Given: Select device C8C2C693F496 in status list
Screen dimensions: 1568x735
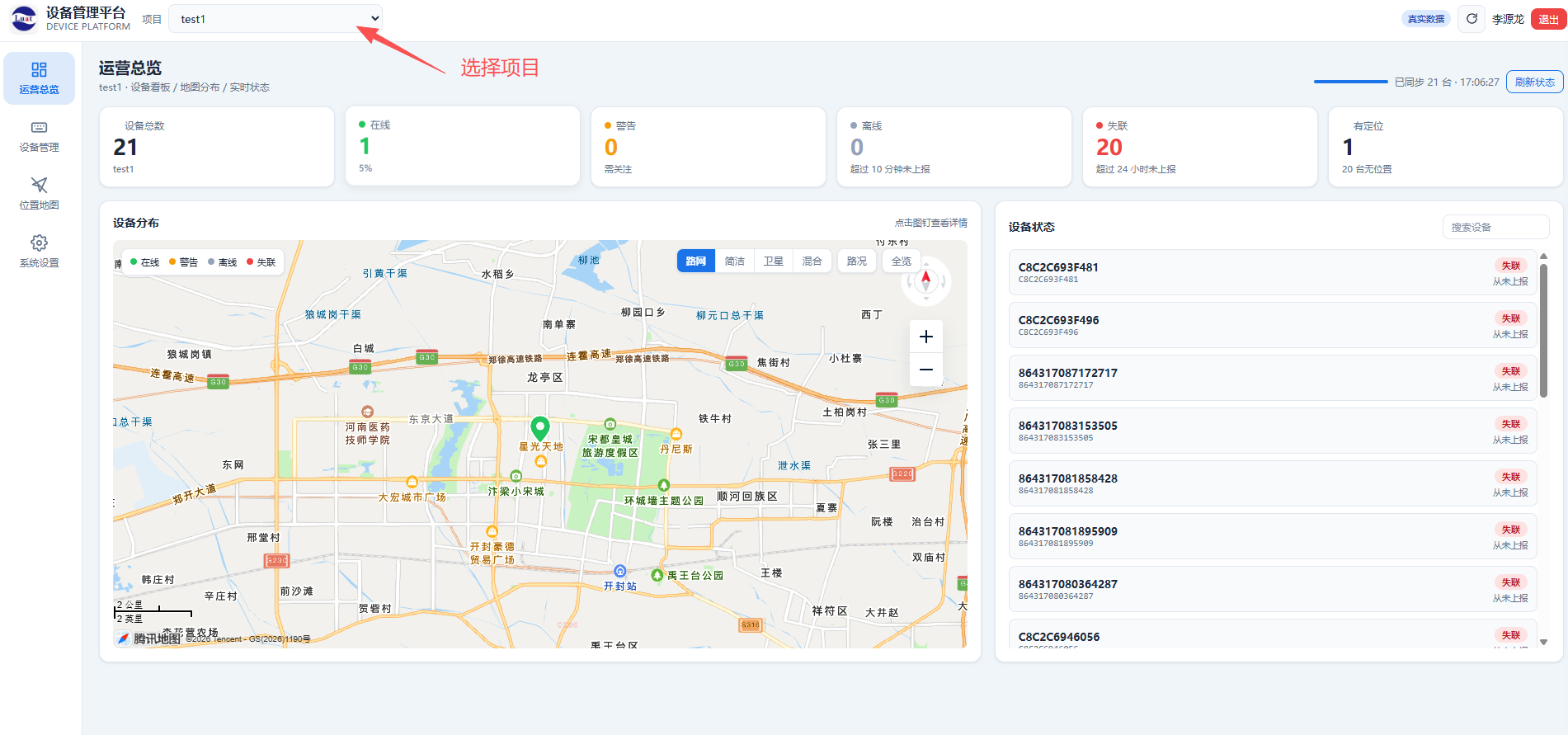Looking at the screenshot, I should point(1273,325).
